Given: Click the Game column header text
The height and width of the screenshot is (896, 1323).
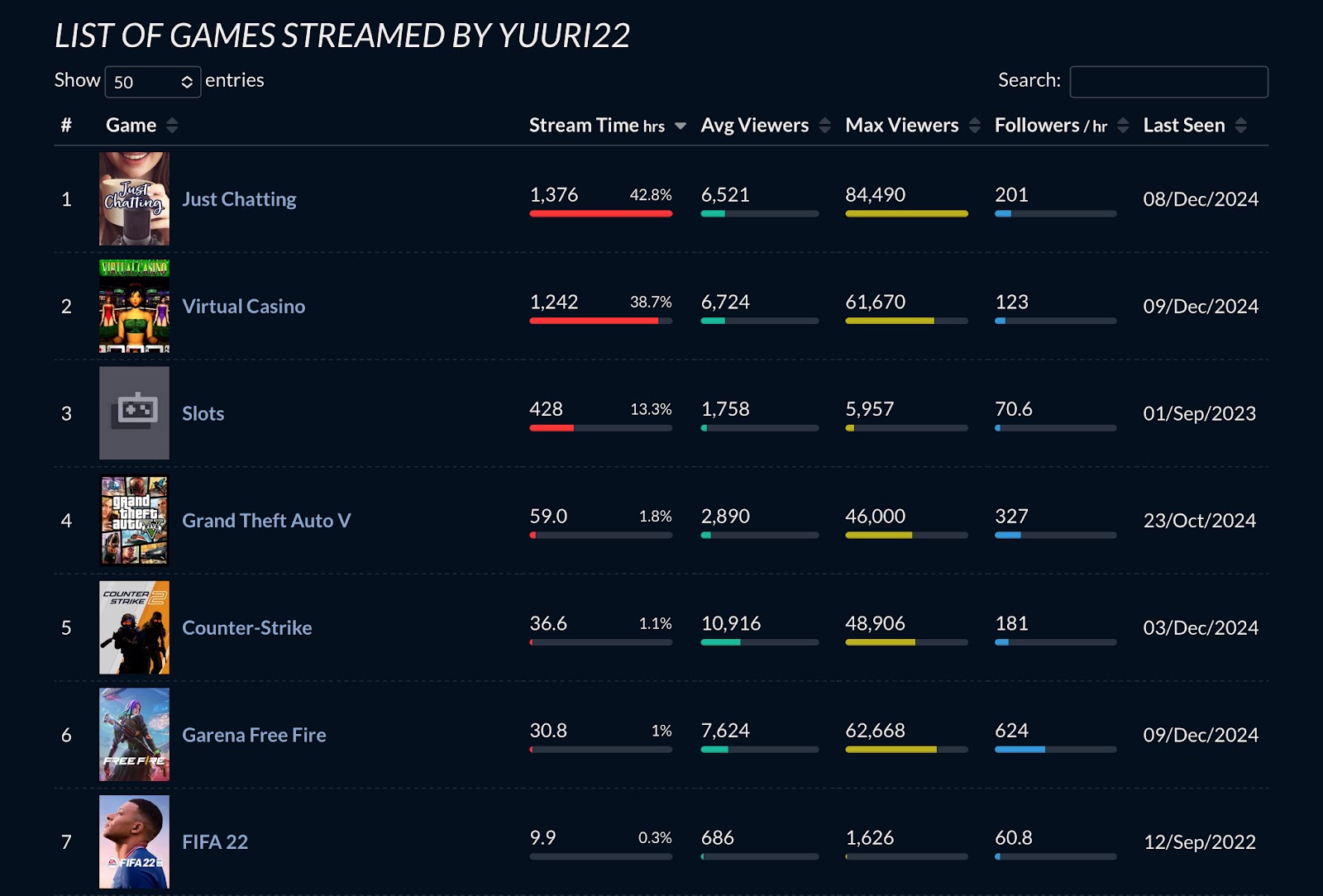Looking at the screenshot, I should [x=131, y=126].
